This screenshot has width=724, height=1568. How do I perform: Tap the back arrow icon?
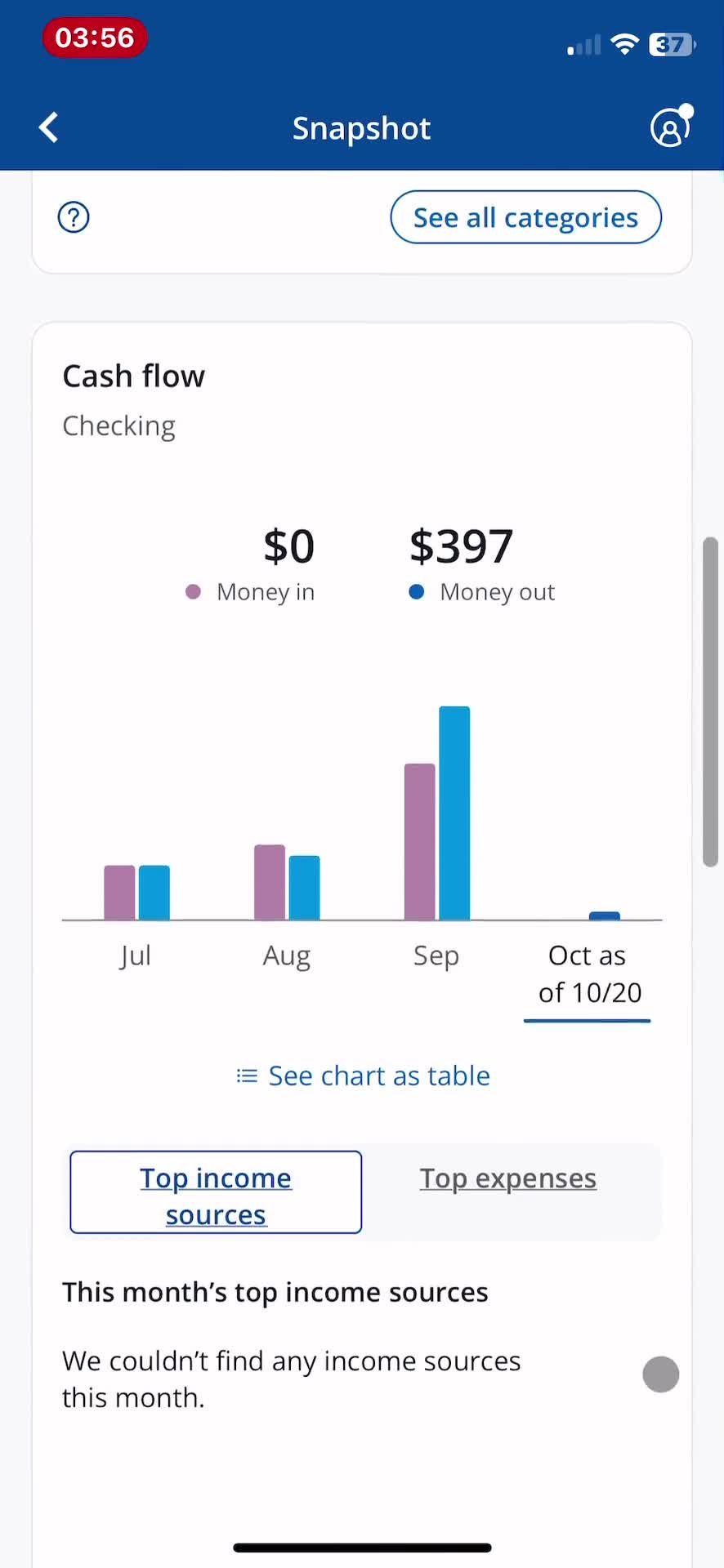tap(49, 128)
